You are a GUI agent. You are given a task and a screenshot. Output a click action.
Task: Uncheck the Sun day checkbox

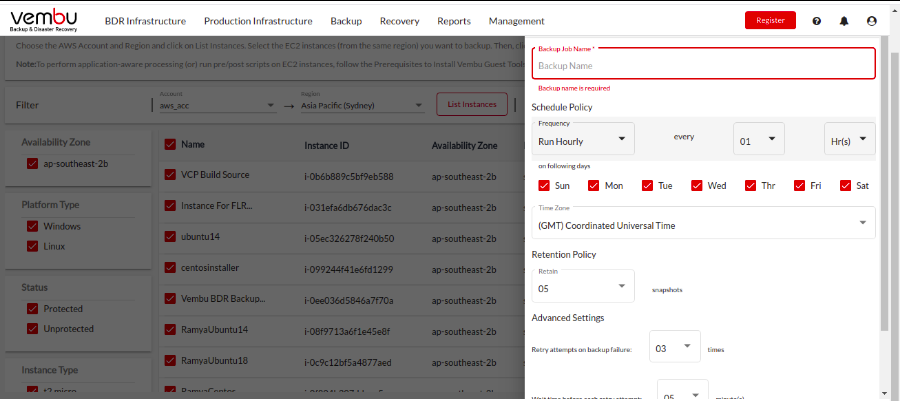(544, 185)
